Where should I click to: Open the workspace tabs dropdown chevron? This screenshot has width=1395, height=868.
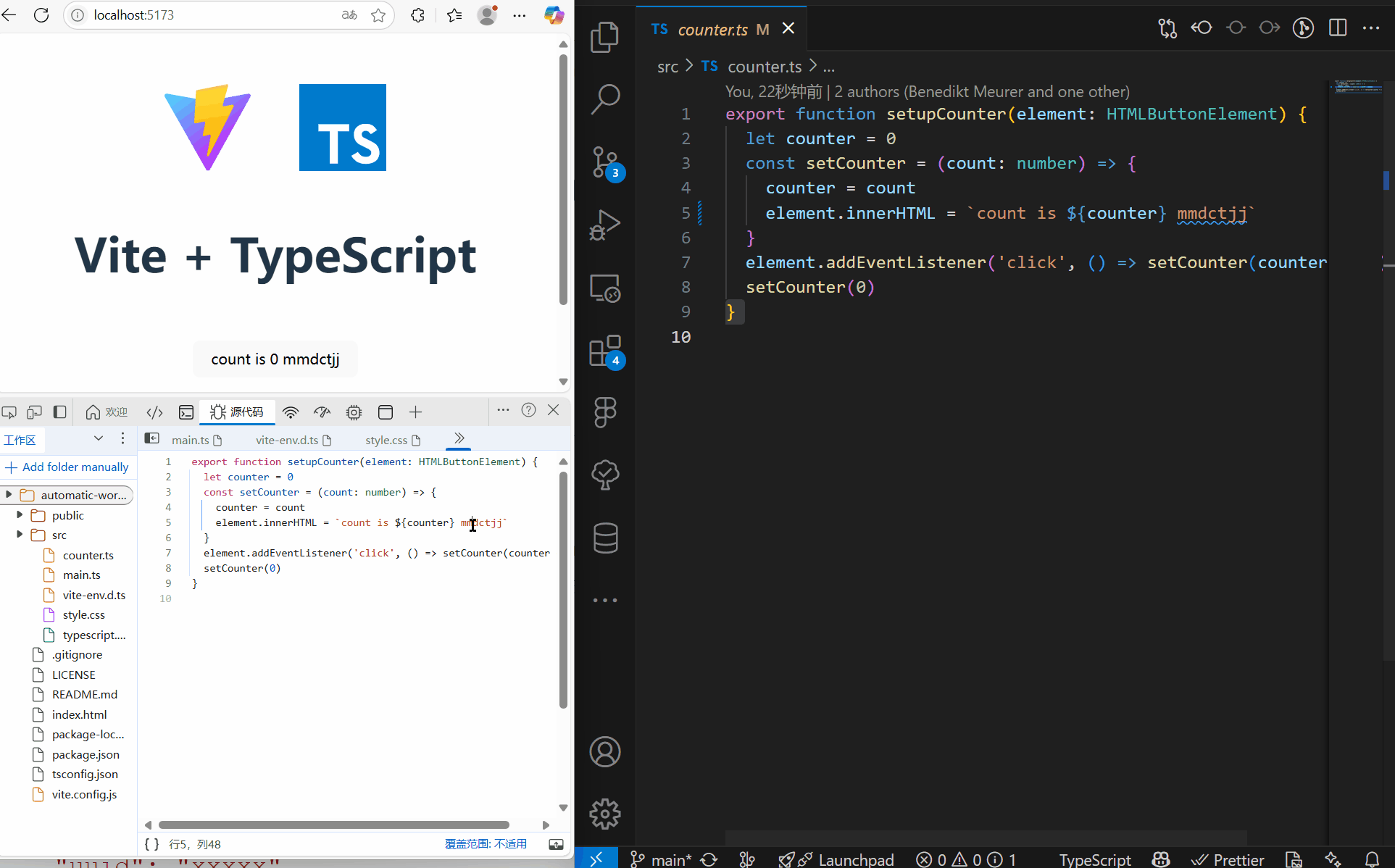pyautogui.click(x=99, y=438)
